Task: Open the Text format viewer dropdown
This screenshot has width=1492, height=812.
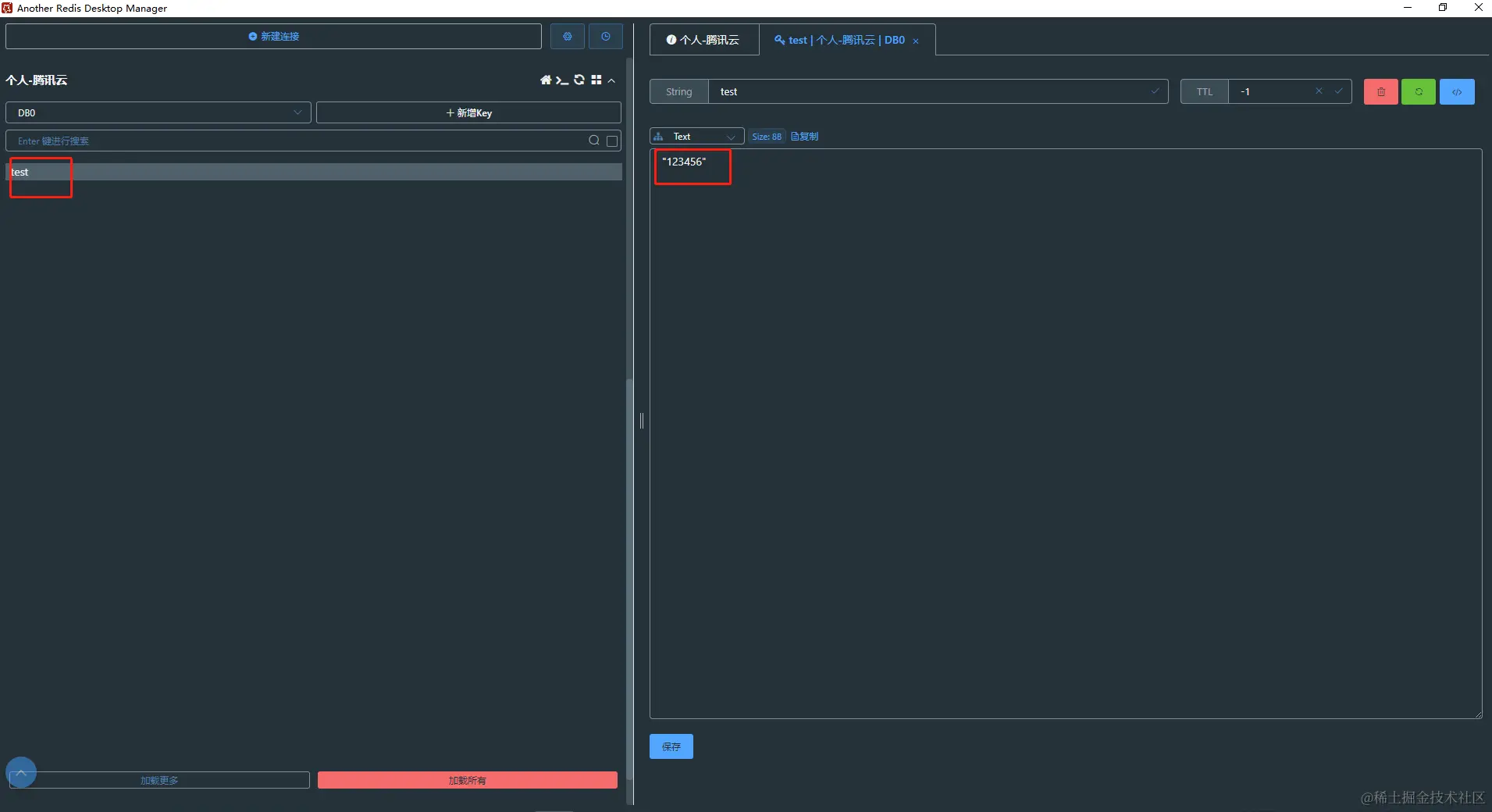Action: (x=696, y=137)
